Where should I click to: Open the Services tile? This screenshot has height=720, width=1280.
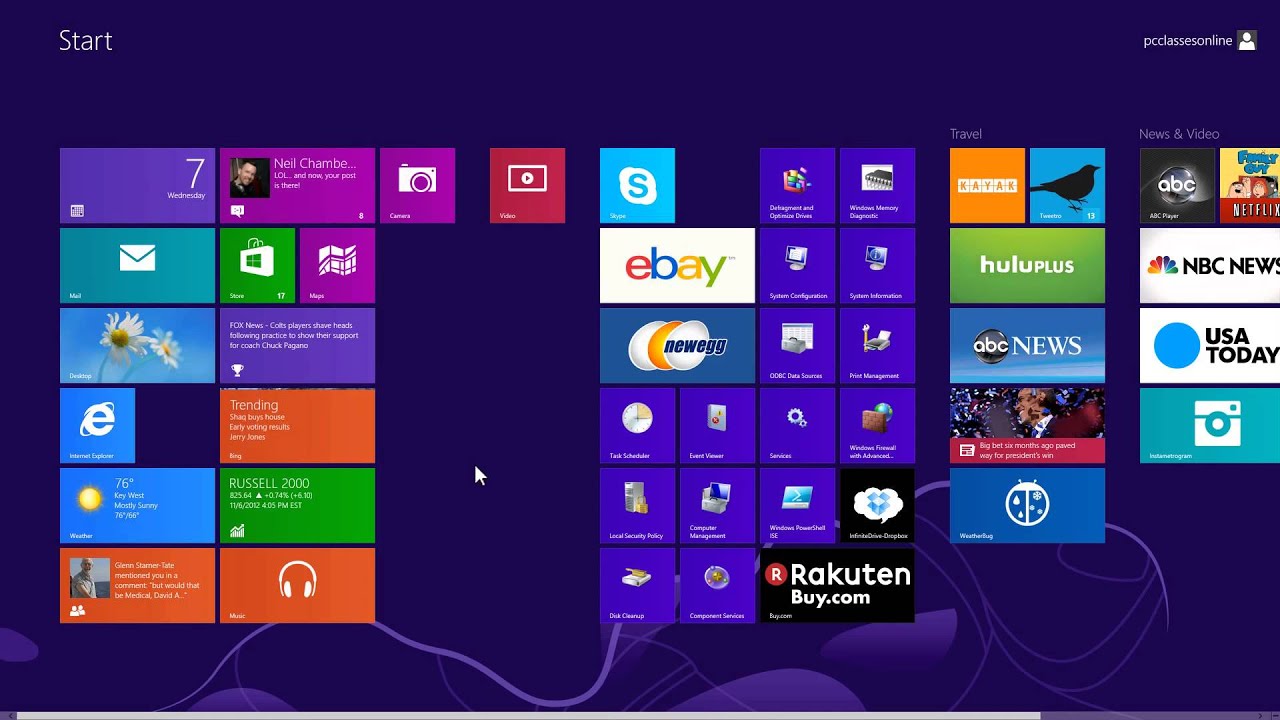pyautogui.click(x=797, y=425)
